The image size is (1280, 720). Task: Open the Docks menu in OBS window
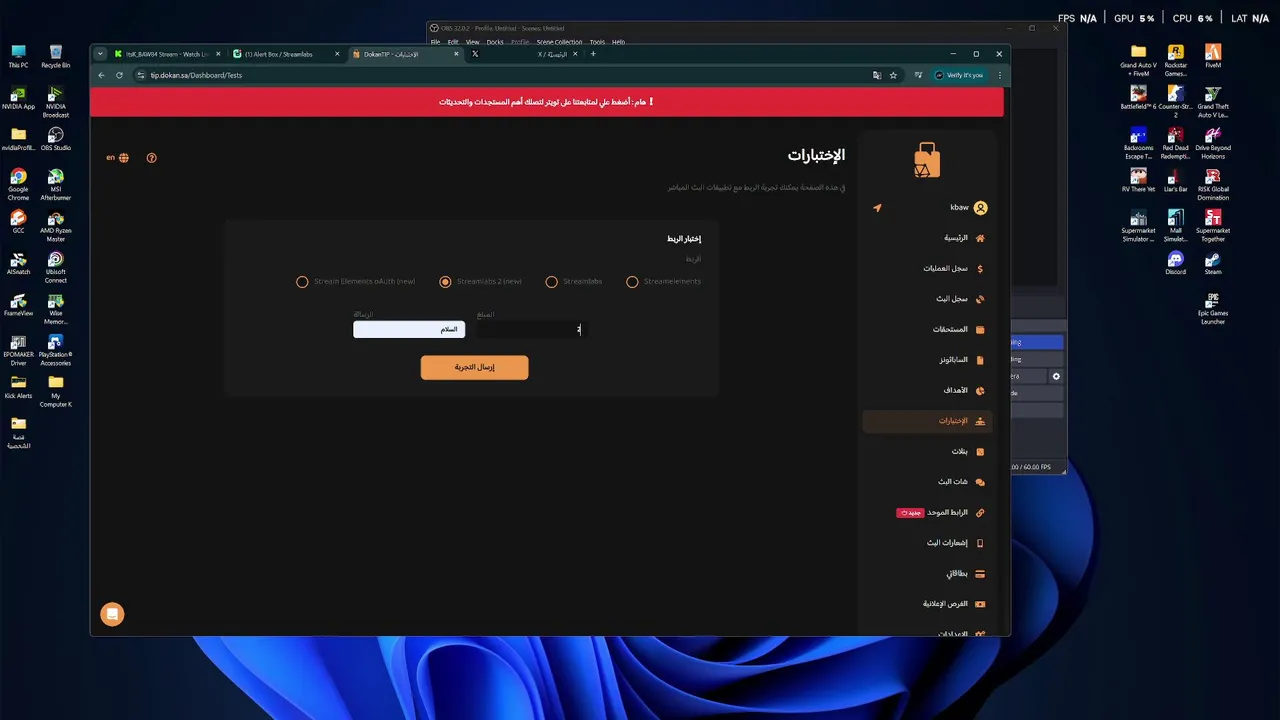point(495,42)
